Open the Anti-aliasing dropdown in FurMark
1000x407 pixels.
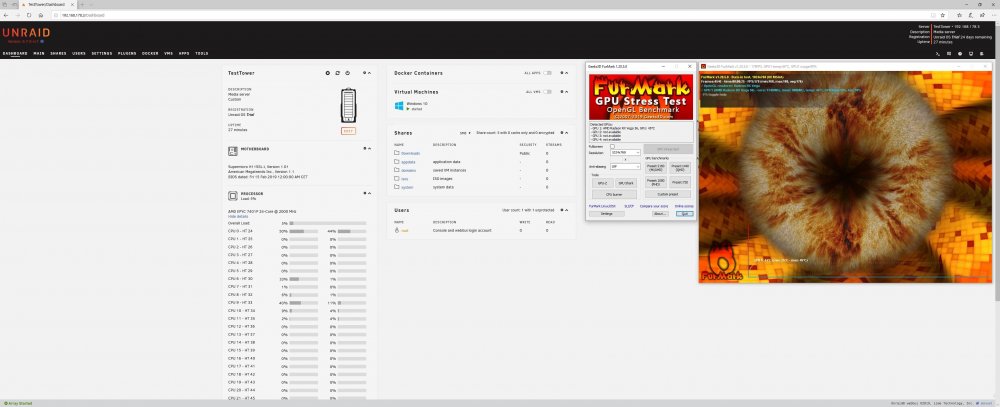625,166
